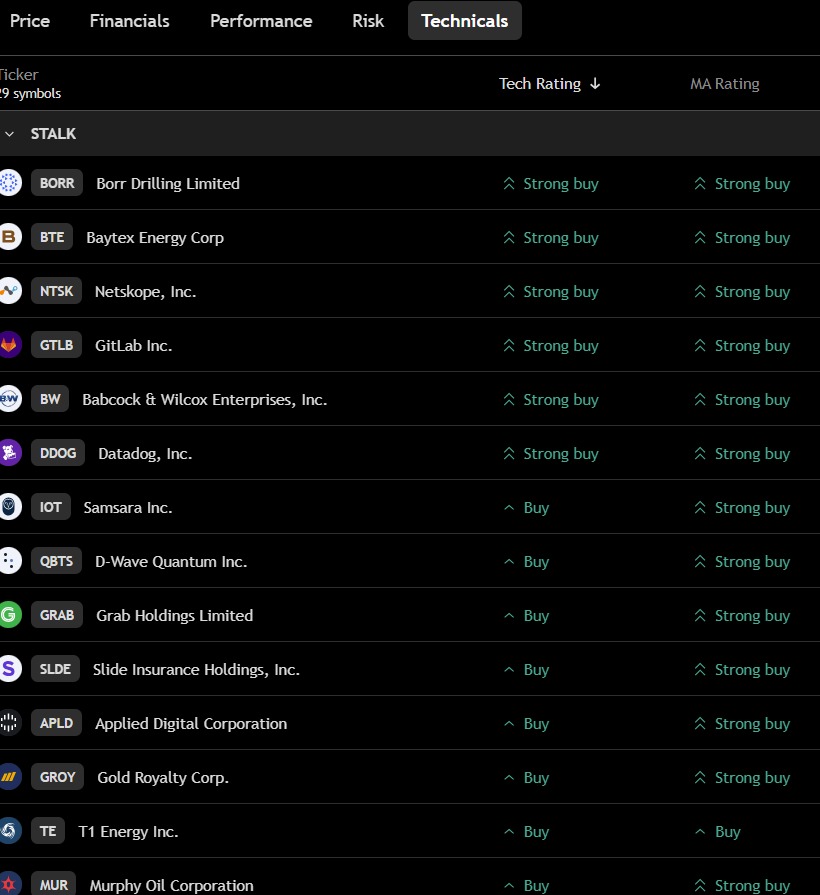Viewport: 820px width, 895px height.
Task: Select the DDOG ticker badge
Action: coord(58,453)
